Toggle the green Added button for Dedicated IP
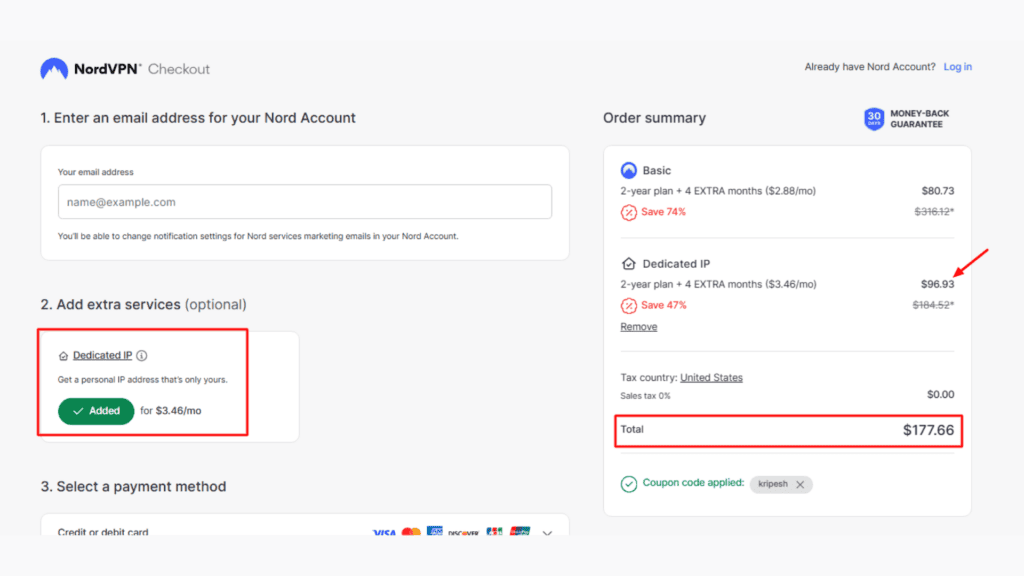 (x=95, y=411)
